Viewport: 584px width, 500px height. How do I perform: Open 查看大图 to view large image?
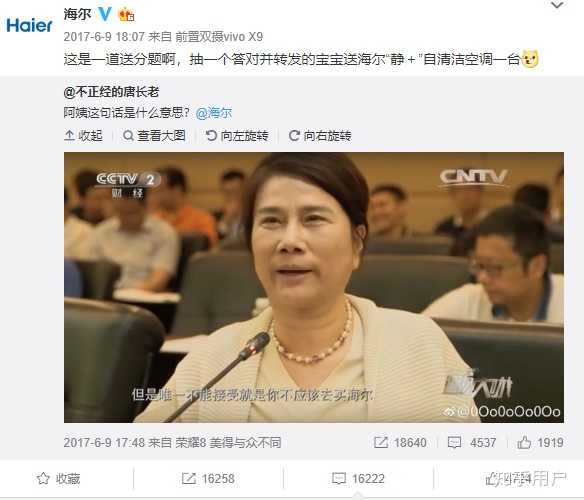pyautogui.click(x=154, y=136)
